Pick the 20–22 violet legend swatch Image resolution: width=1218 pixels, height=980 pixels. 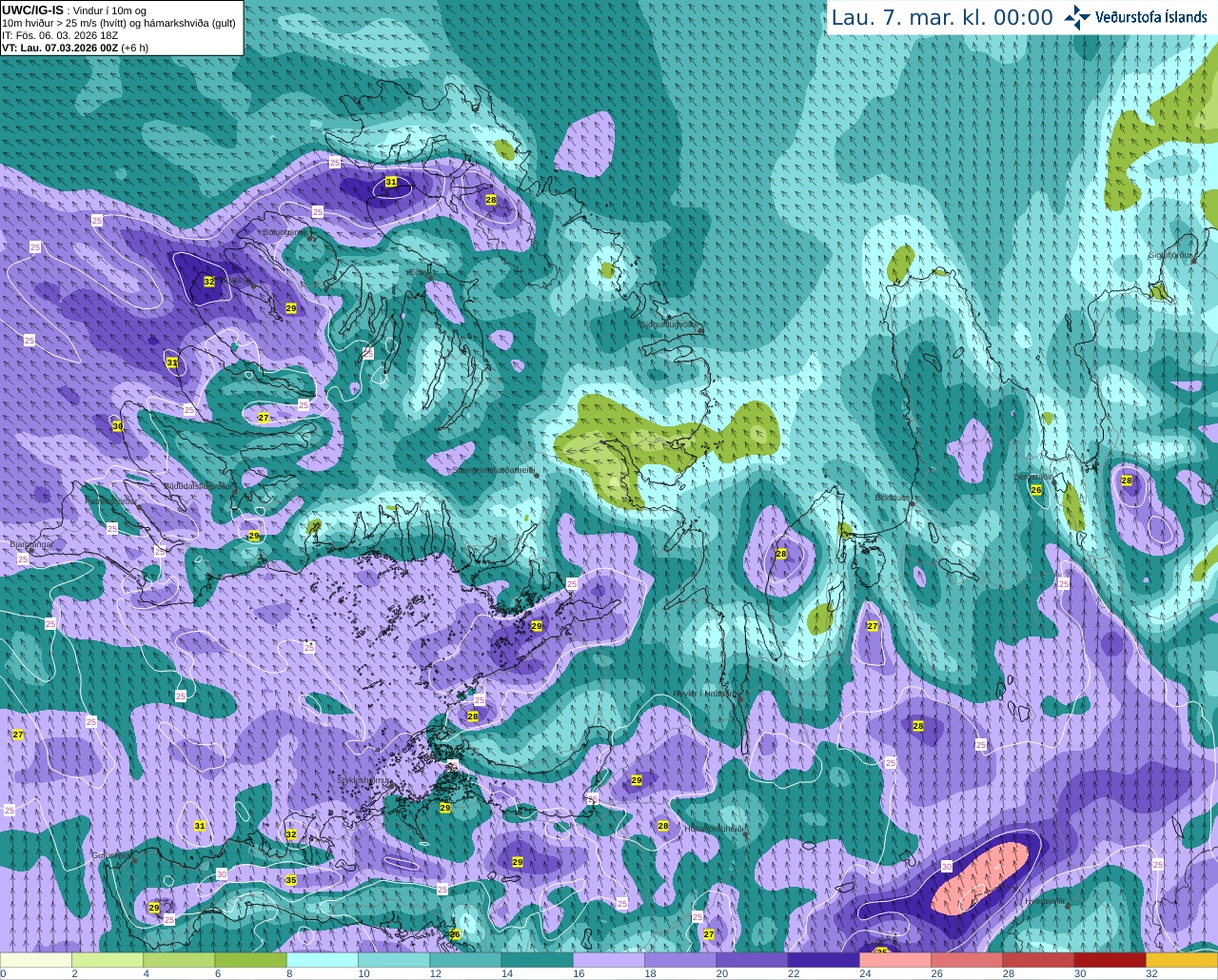(752, 960)
